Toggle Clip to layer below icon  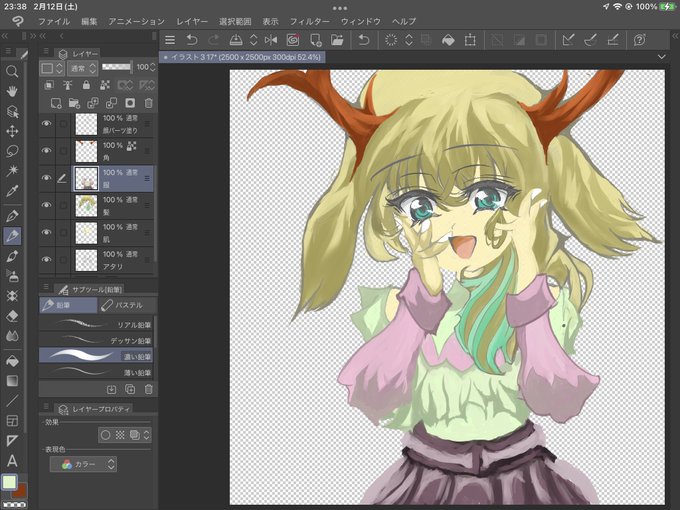point(49,85)
